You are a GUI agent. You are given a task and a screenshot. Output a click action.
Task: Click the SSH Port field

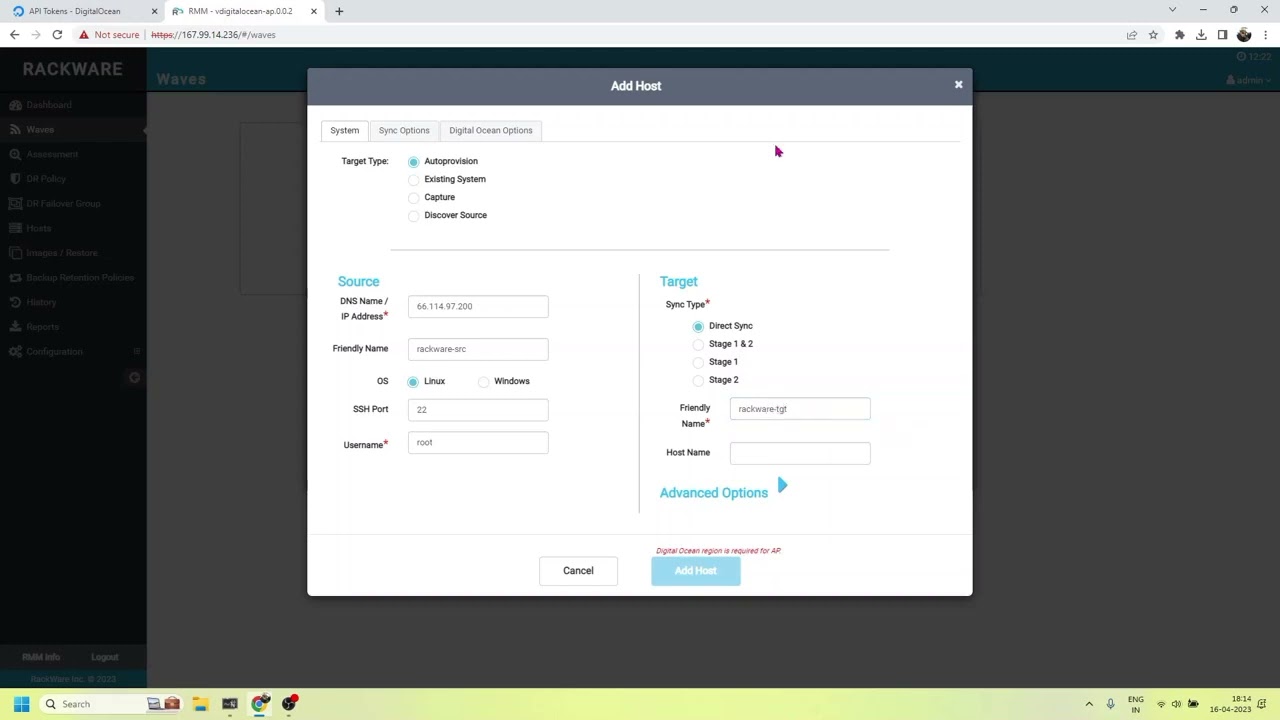click(x=478, y=409)
